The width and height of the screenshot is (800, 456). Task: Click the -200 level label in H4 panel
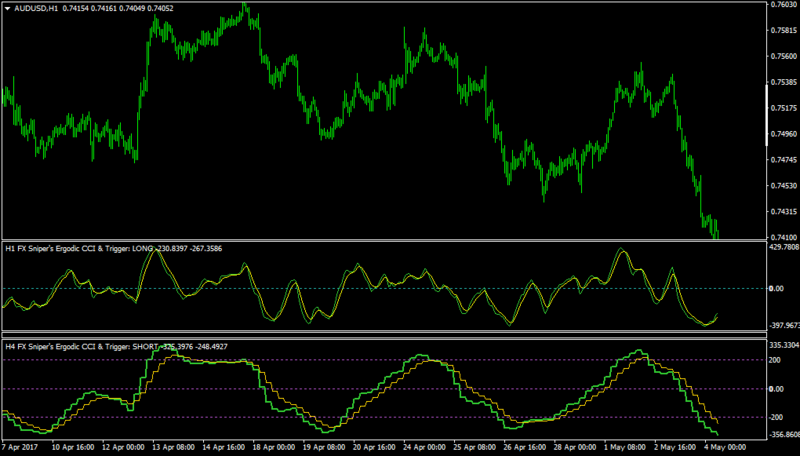776,417
